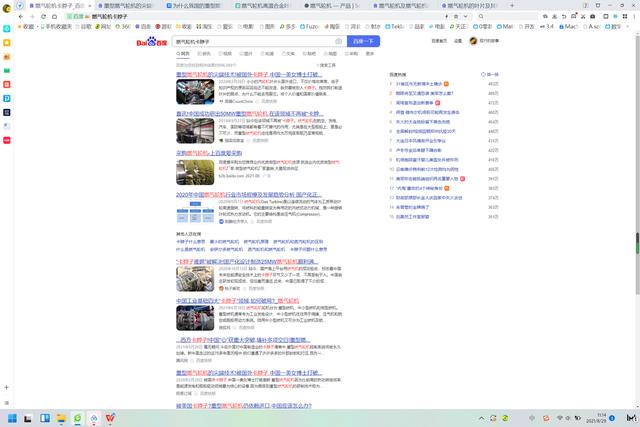This screenshot has height=427, width=640.
Task: Open File Explorer from the taskbar
Action: click(x=61, y=418)
